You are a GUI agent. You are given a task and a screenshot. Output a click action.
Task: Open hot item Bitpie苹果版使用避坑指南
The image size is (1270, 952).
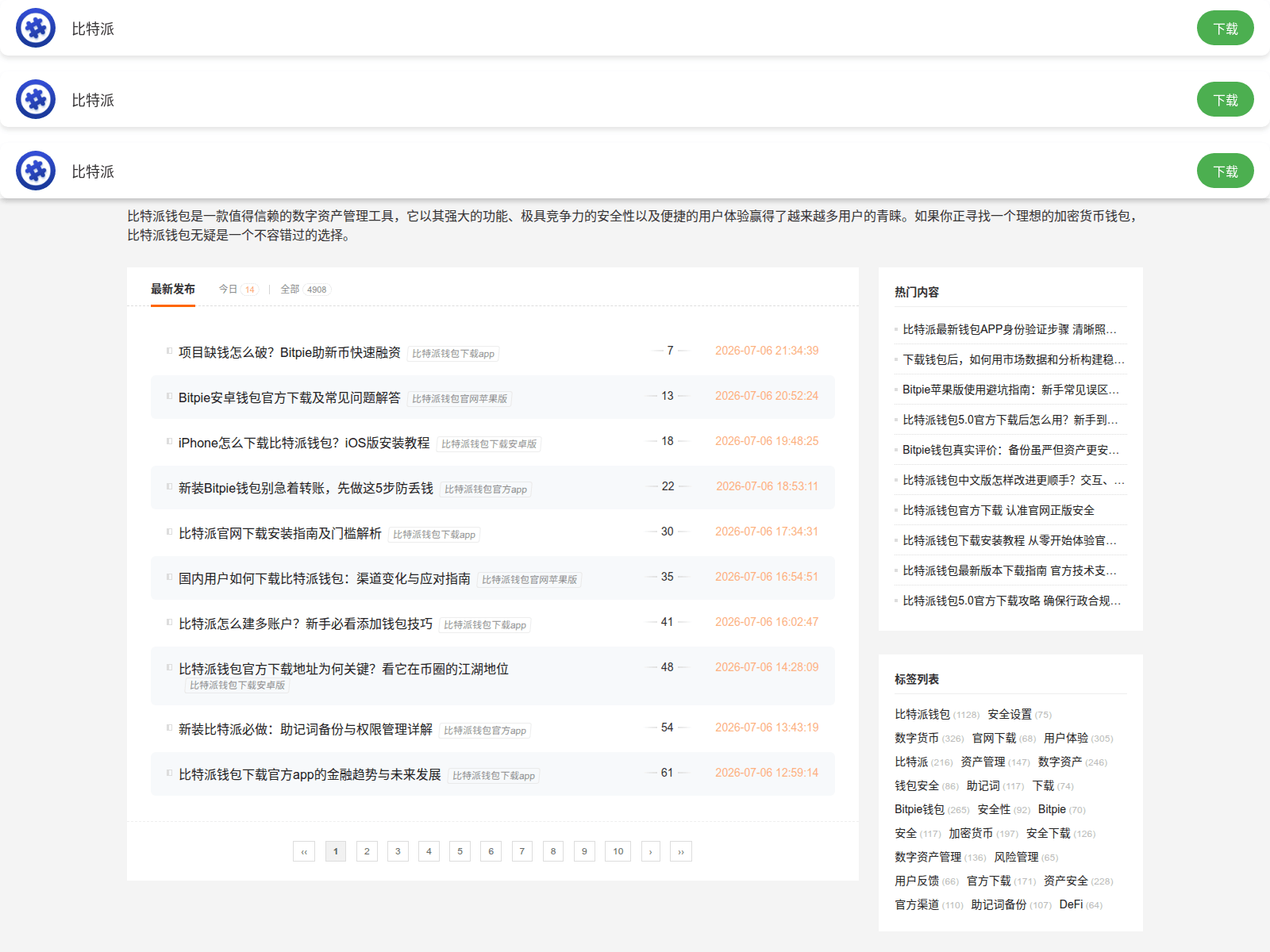pos(1011,390)
